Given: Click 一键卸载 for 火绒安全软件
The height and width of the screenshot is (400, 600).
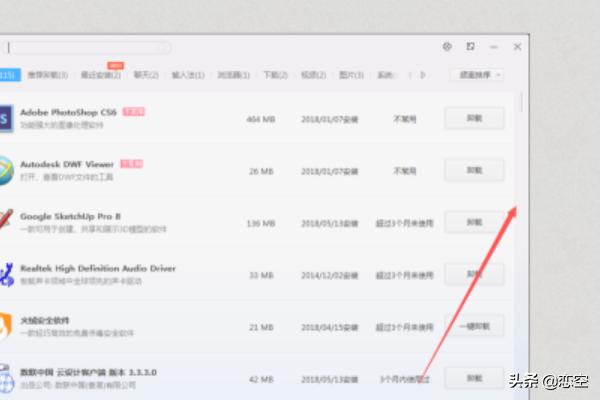Looking at the screenshot, I should (474, 325).
